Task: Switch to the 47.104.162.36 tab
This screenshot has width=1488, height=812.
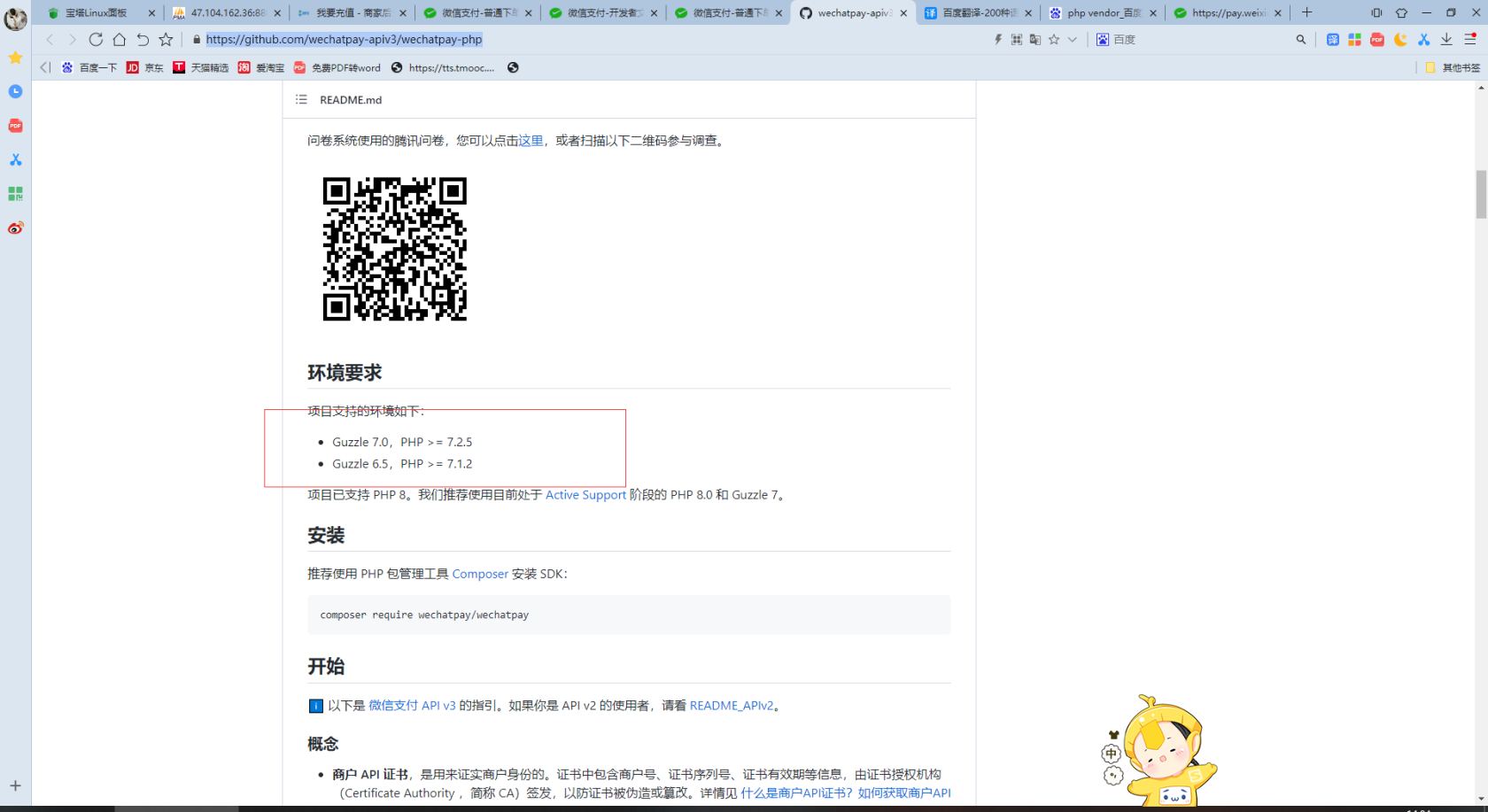Action: (228, 12)
